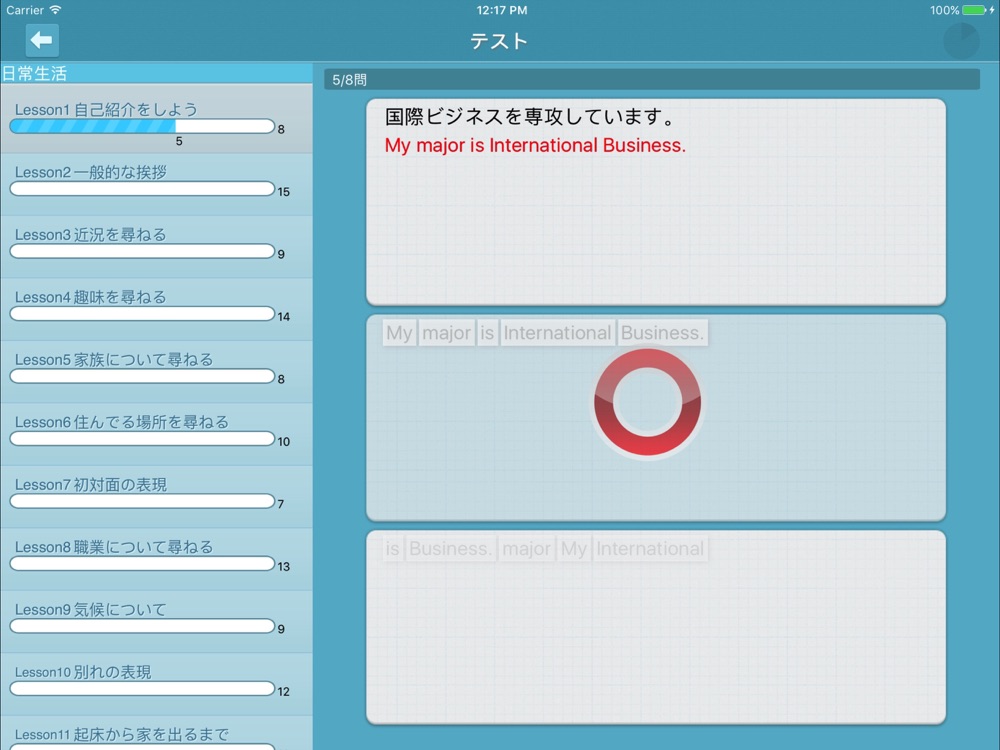Tap the Wi-Fi icon in status bar
The width and height of the screenshot is (1000, 750).
(55, 10)
